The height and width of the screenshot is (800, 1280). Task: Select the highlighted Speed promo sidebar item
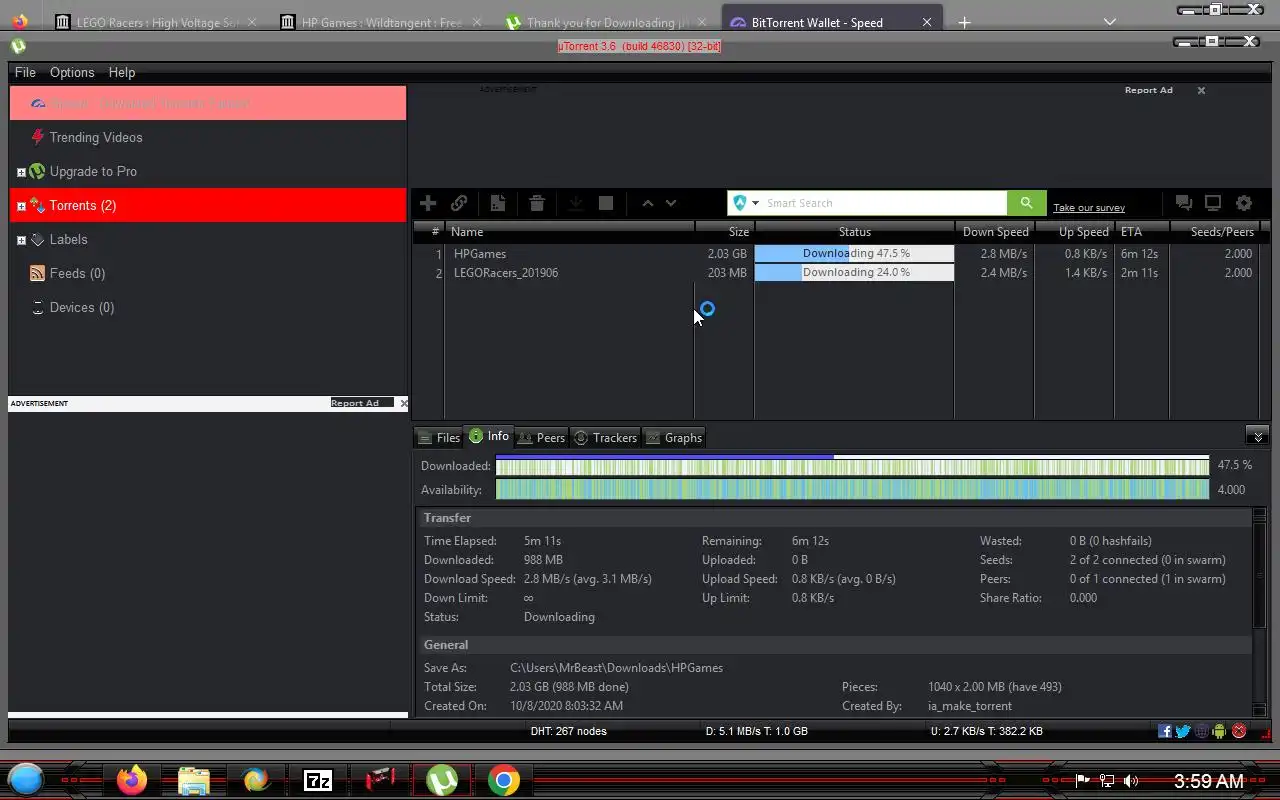[x=208, y=103]
